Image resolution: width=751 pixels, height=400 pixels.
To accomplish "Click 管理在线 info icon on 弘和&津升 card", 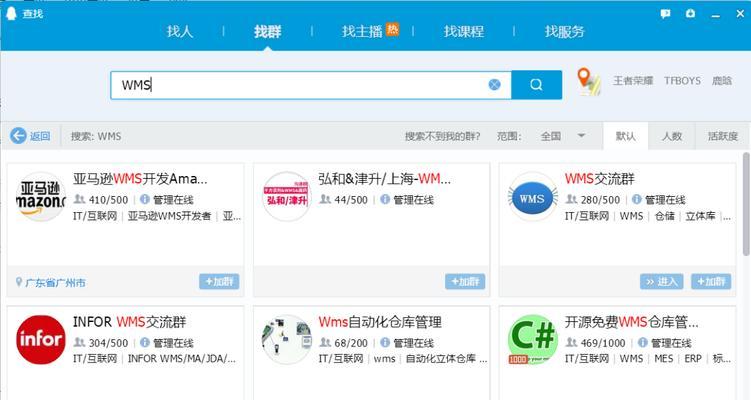I will 385,199.
